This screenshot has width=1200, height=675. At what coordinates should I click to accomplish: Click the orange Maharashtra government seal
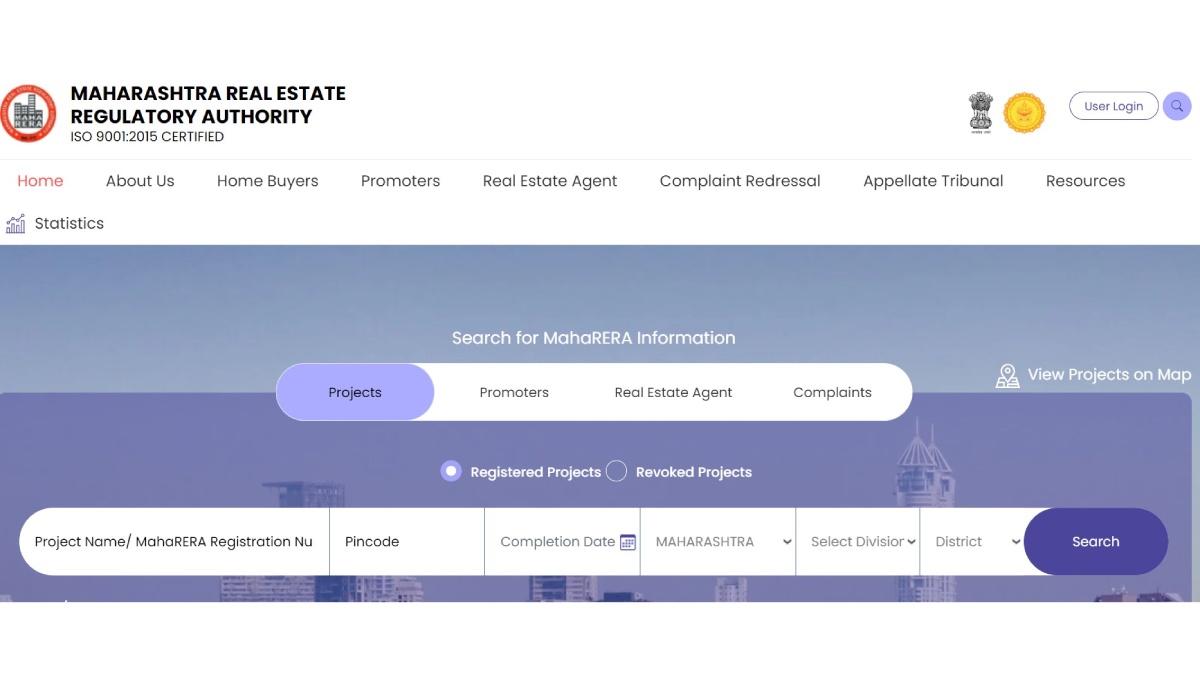1024,113
